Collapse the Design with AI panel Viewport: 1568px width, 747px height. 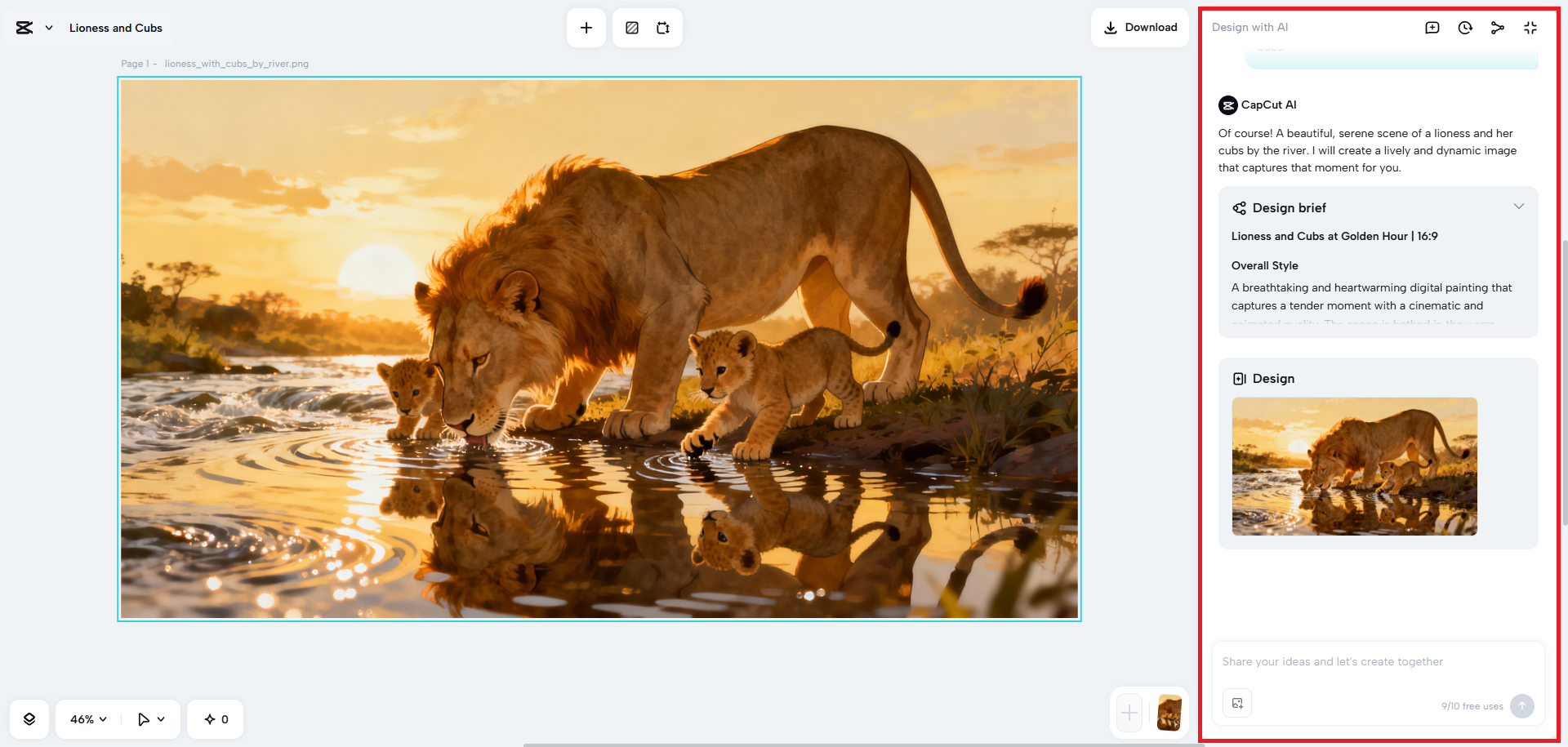(x=1530, y=28)
